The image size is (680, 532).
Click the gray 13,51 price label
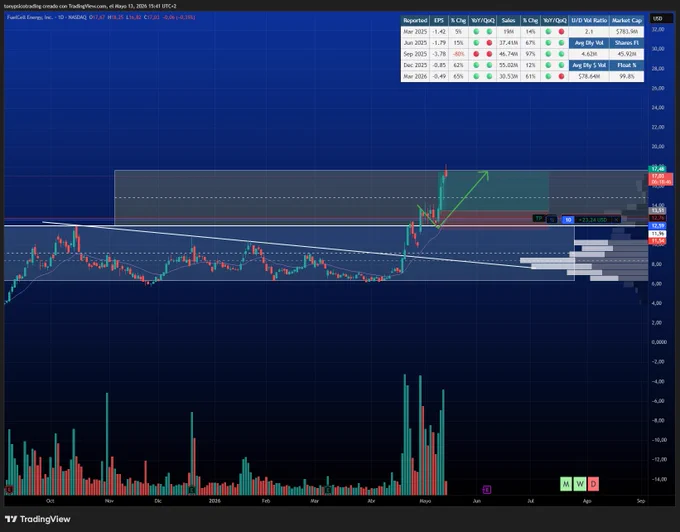point(657,210)
